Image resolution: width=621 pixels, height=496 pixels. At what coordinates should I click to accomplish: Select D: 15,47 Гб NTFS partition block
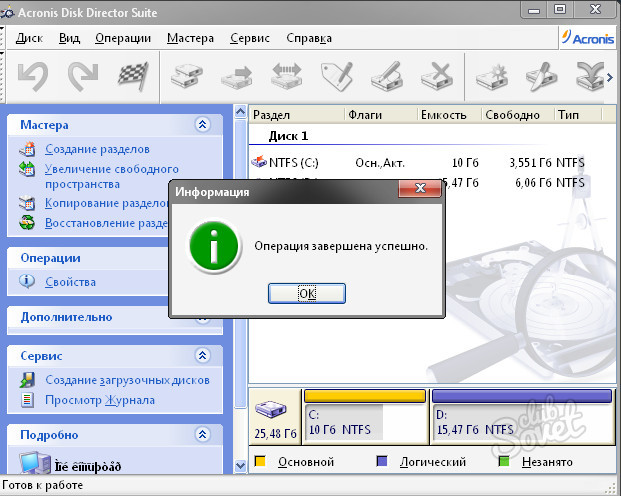pyautogui.click(x=522, y=417)
